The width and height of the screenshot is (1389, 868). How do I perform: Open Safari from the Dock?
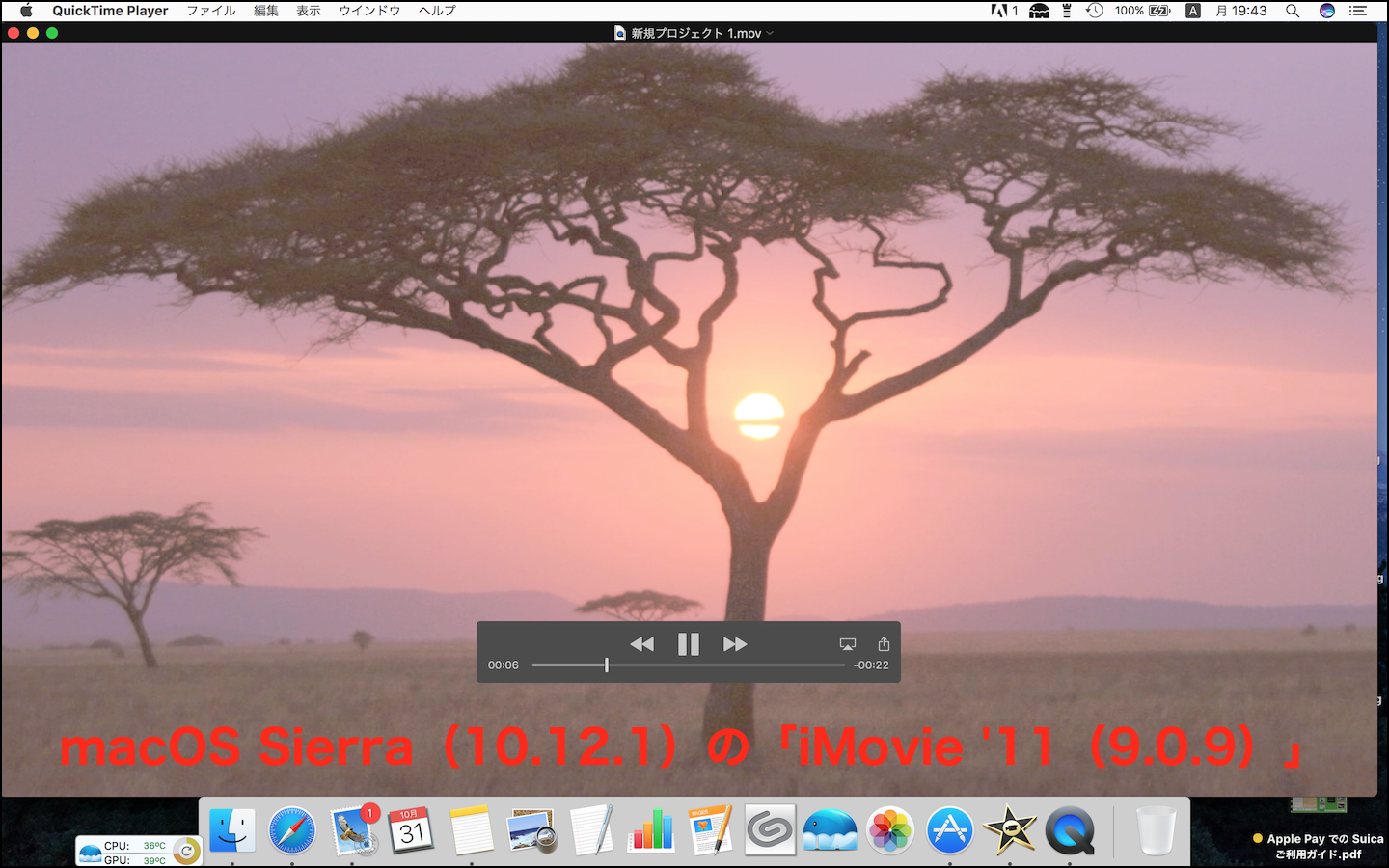pyautogui.click(x=292, y=829)
